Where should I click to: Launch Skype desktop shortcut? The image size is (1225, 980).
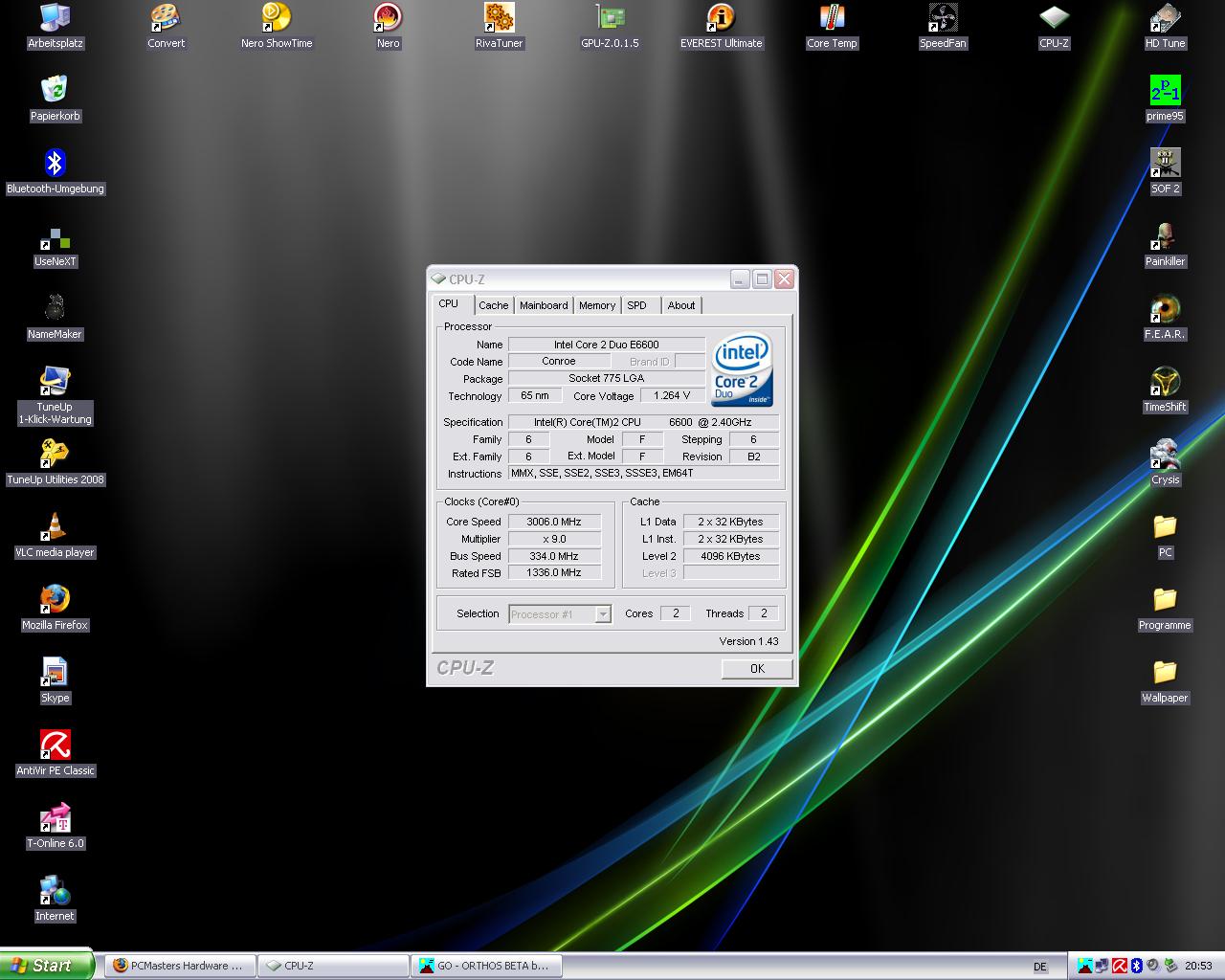[55, 680]
